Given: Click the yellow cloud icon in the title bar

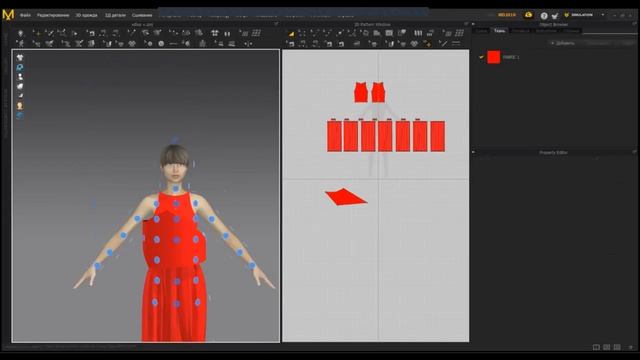Looking at the screenshot, I should (529, 15).
